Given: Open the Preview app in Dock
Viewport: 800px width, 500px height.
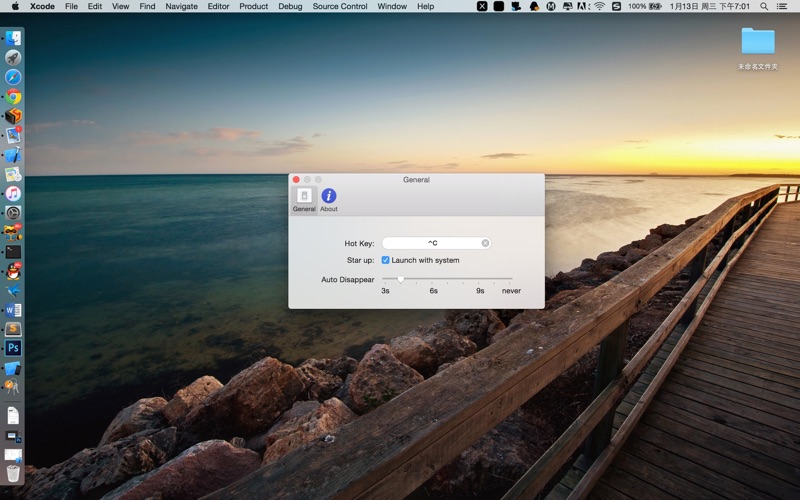Looking at the screenshot, I should tap(13, 135).
